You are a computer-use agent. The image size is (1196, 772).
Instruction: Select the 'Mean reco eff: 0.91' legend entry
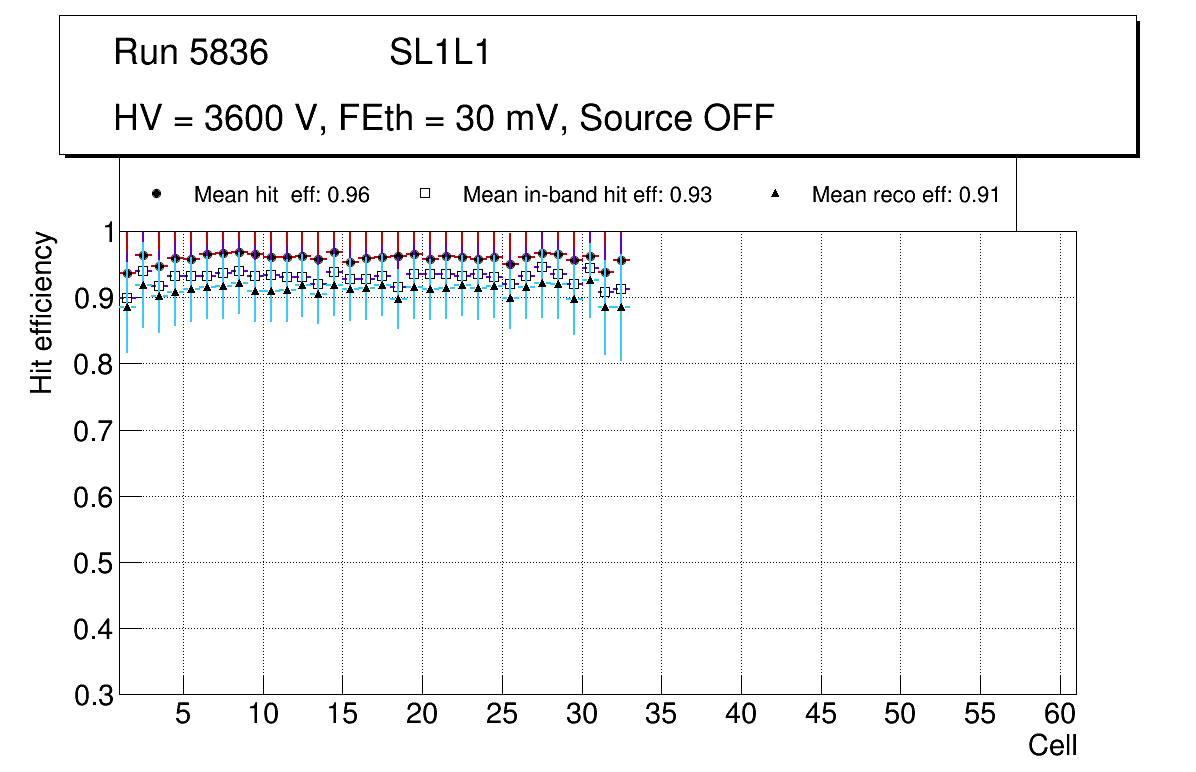(x=905, y=195)
